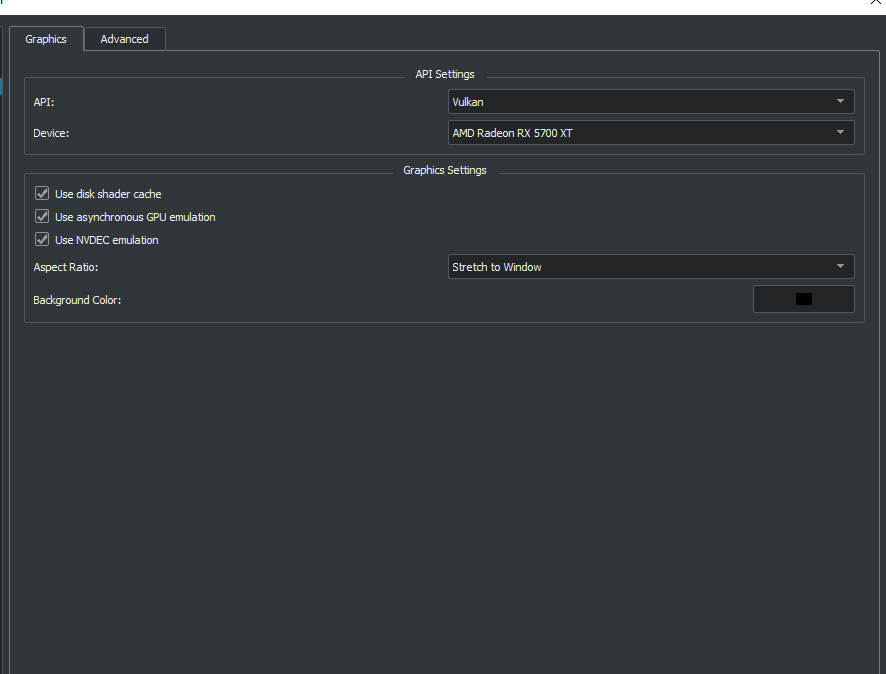Switch to the Graphics tab

click(x=46, y=39)
